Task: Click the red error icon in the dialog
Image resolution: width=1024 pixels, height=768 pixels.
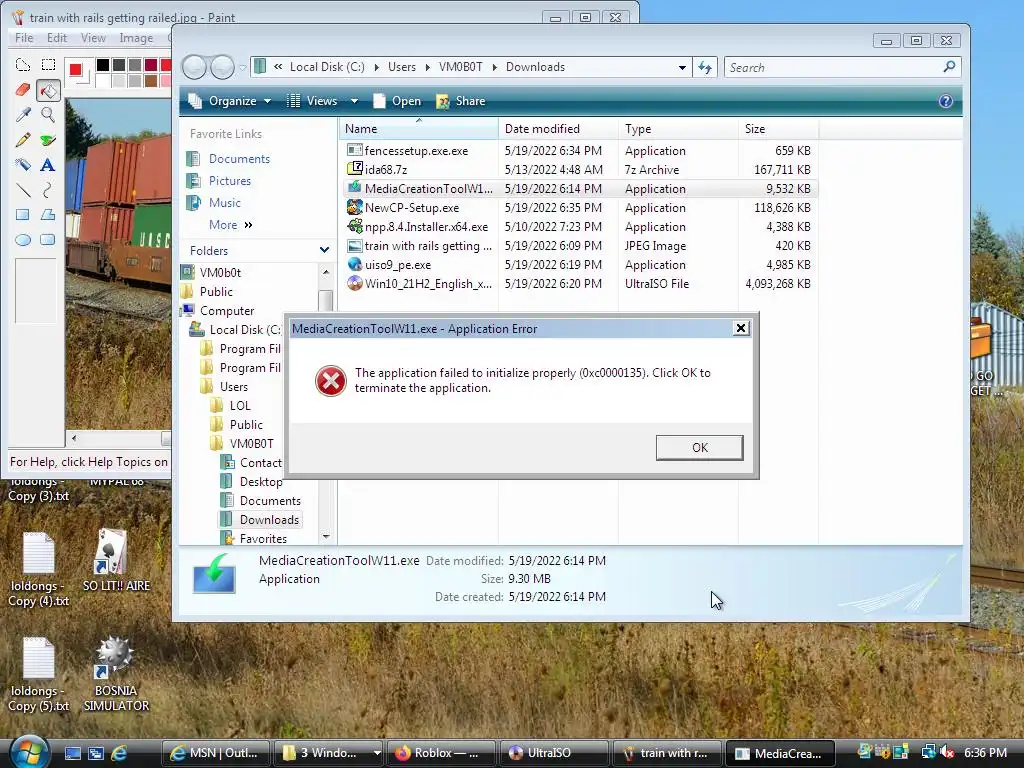Action: click(331, 381)
